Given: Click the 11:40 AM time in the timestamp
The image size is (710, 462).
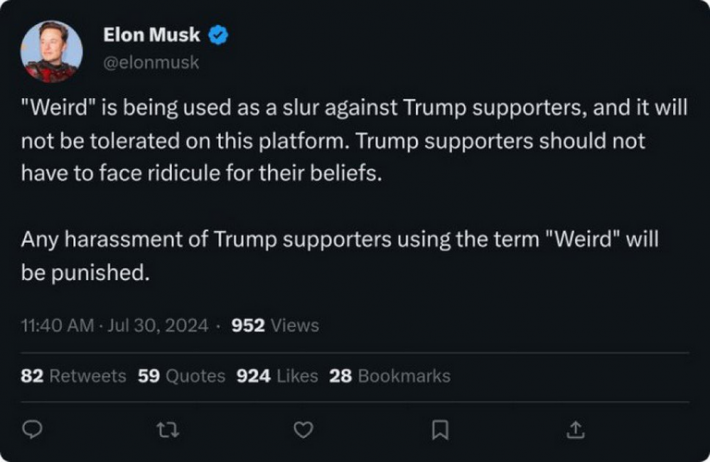Looking at the screenshot, I should [x=56, y=325].
